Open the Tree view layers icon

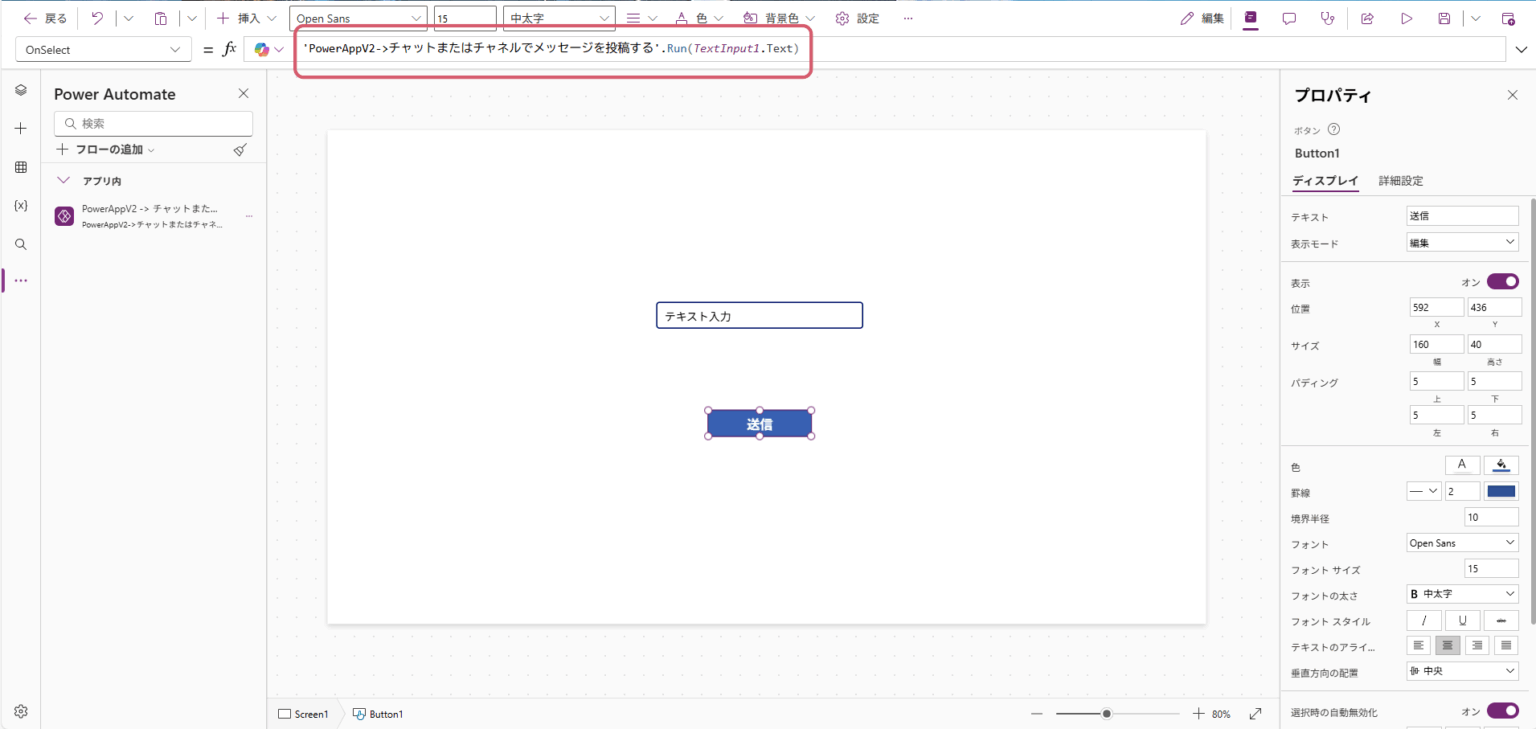pyautogui.click(x=20, y=91)
